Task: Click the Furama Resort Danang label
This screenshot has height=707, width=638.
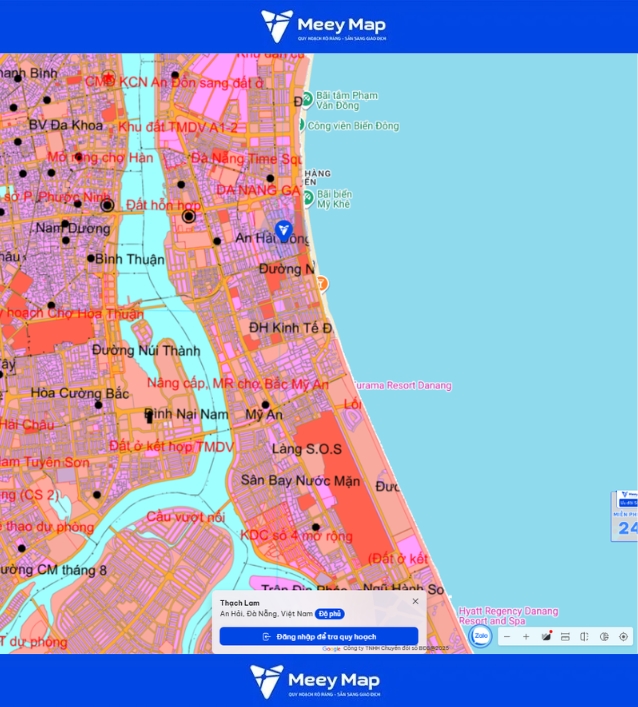Action: [x=402, y=386]
